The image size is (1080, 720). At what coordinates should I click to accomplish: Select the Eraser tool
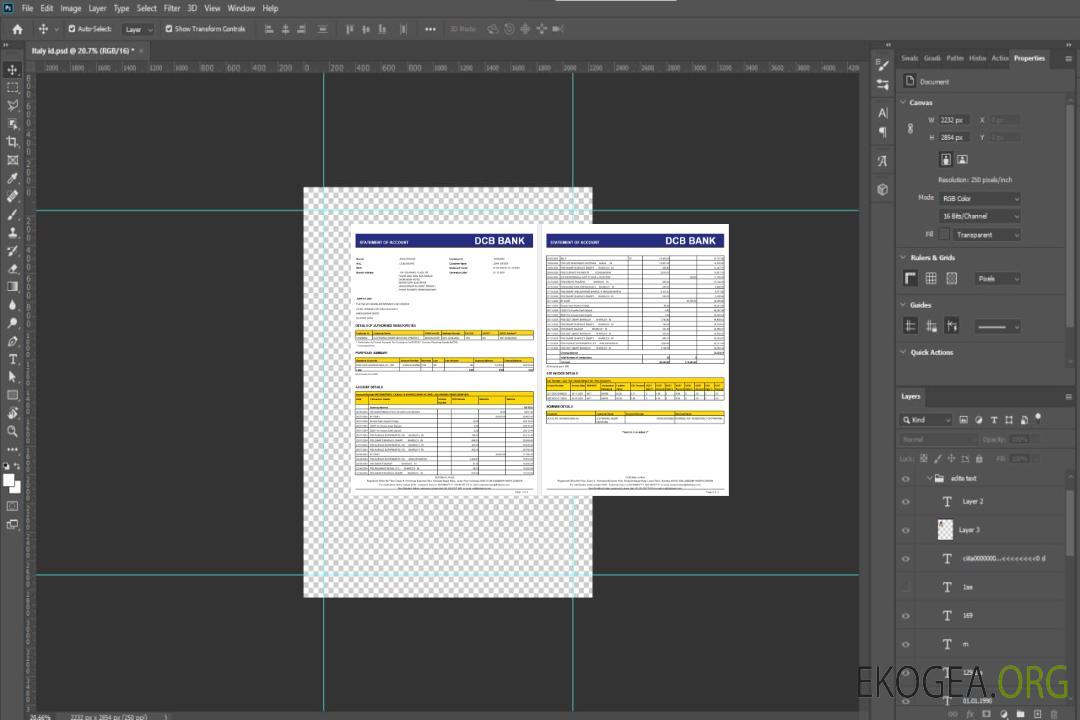coord(12,269)
